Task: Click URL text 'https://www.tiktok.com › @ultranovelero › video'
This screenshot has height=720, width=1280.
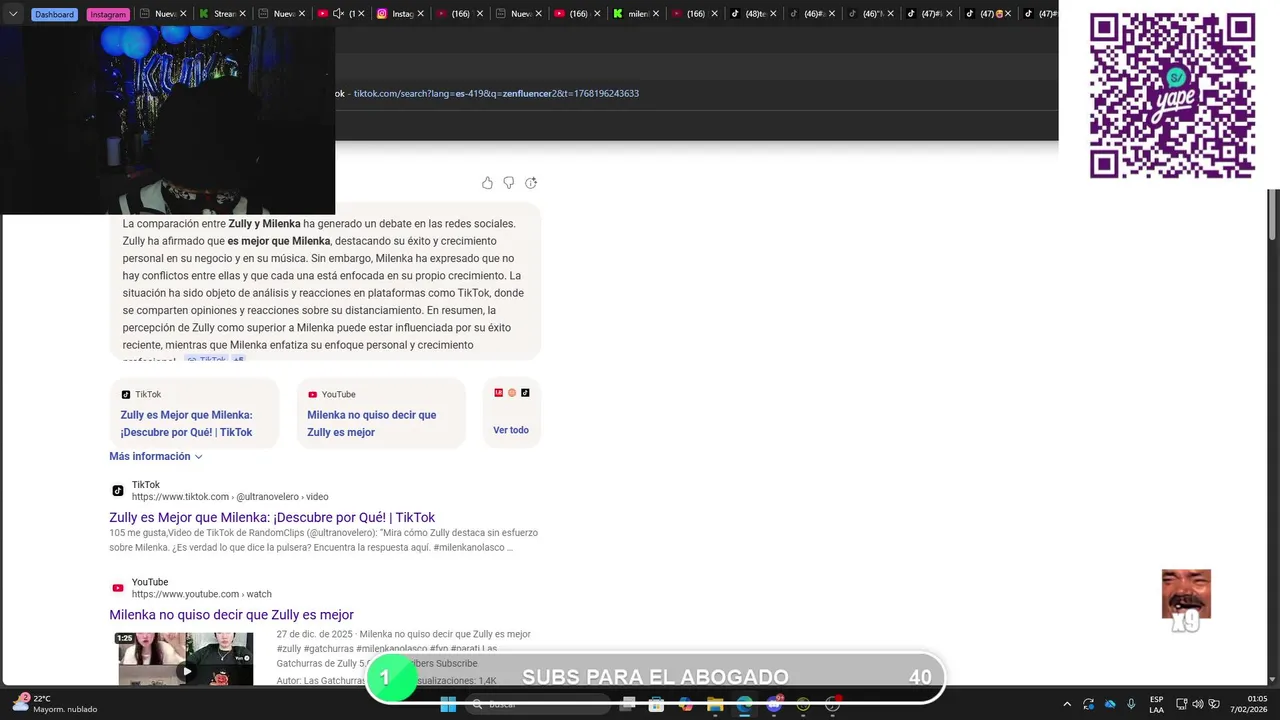Action: 230,497
